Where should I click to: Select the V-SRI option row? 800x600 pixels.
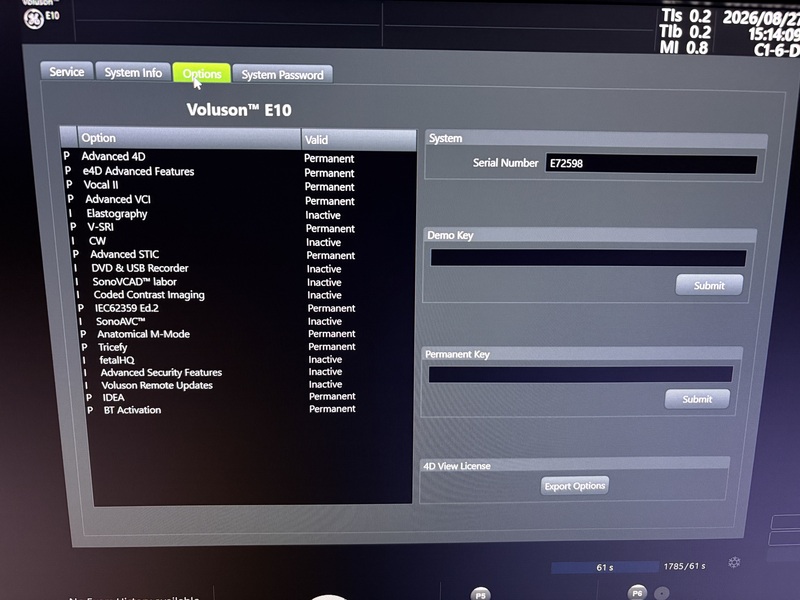[x=241, y=228]
